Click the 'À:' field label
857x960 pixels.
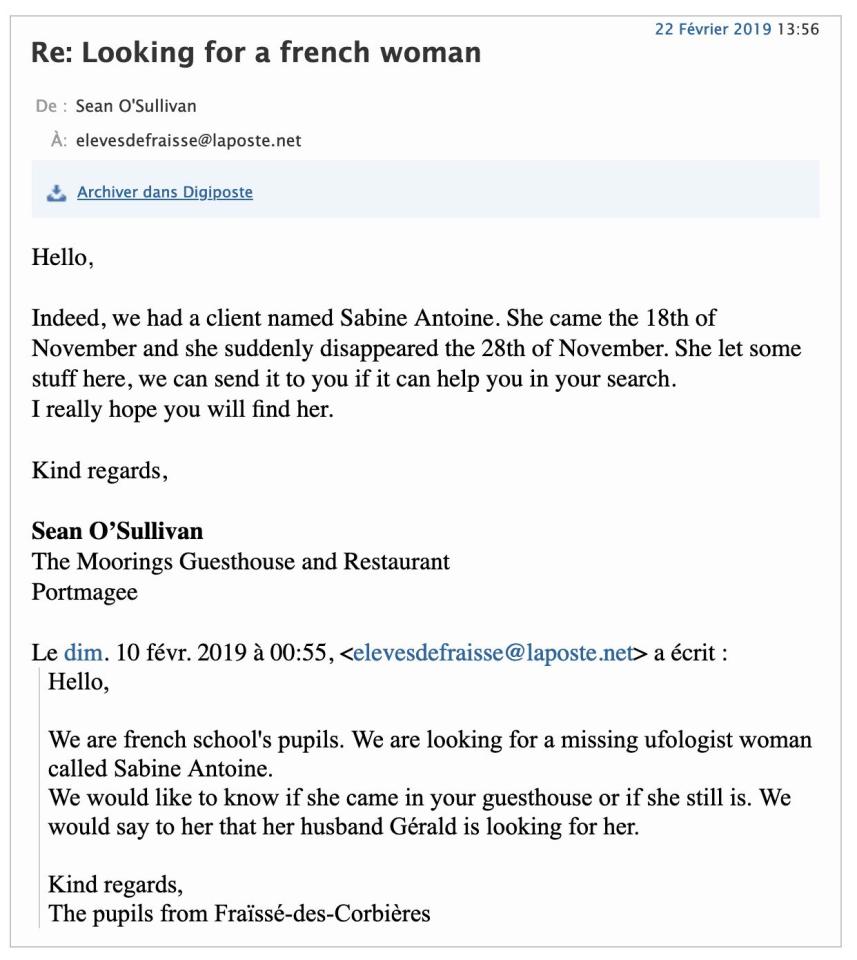point(59,140)
